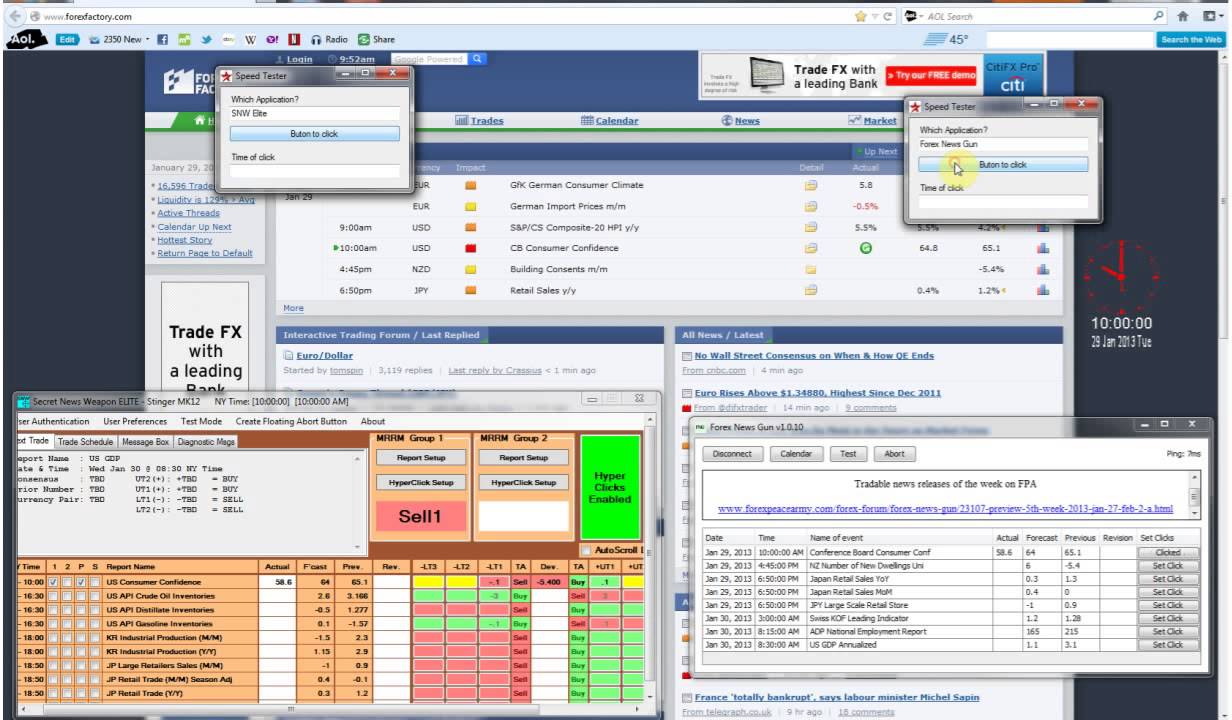This screenshot has width=1232, height=720.
Task: Tick column 1 checkbox for KR Industrial Production (M/M)
Action: (x=54, y=637)
